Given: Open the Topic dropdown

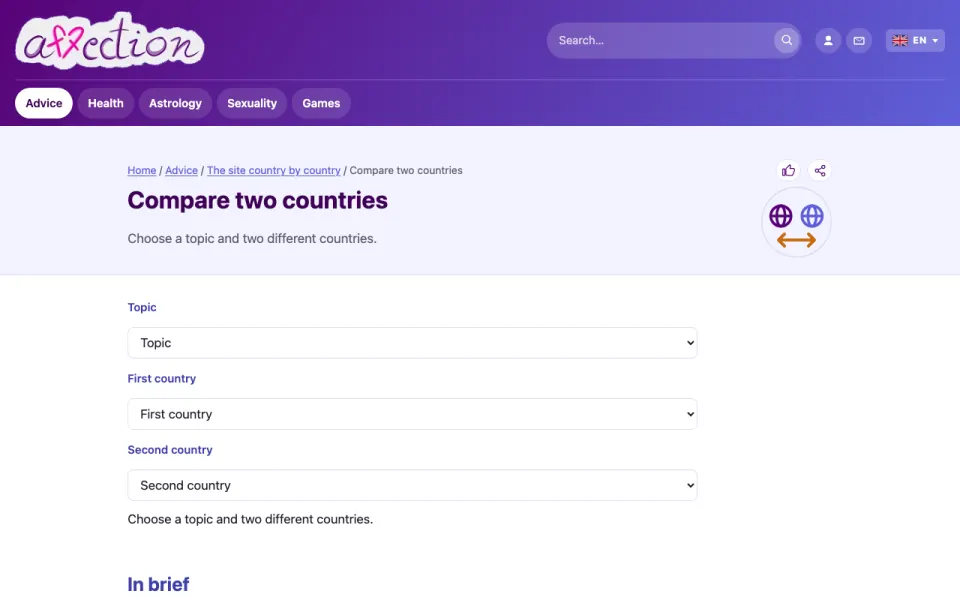Looking at the screenshot, I should click(x=412, y=343).
